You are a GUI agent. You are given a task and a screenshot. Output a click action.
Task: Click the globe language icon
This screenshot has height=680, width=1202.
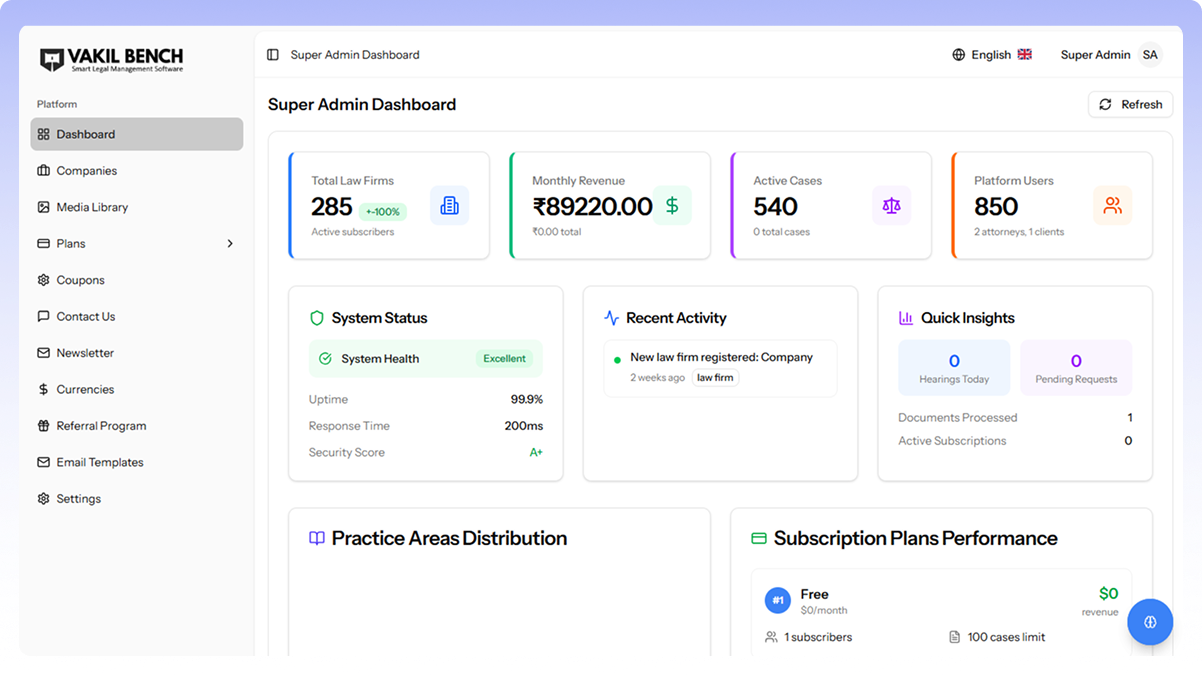[x=959, y=55]
